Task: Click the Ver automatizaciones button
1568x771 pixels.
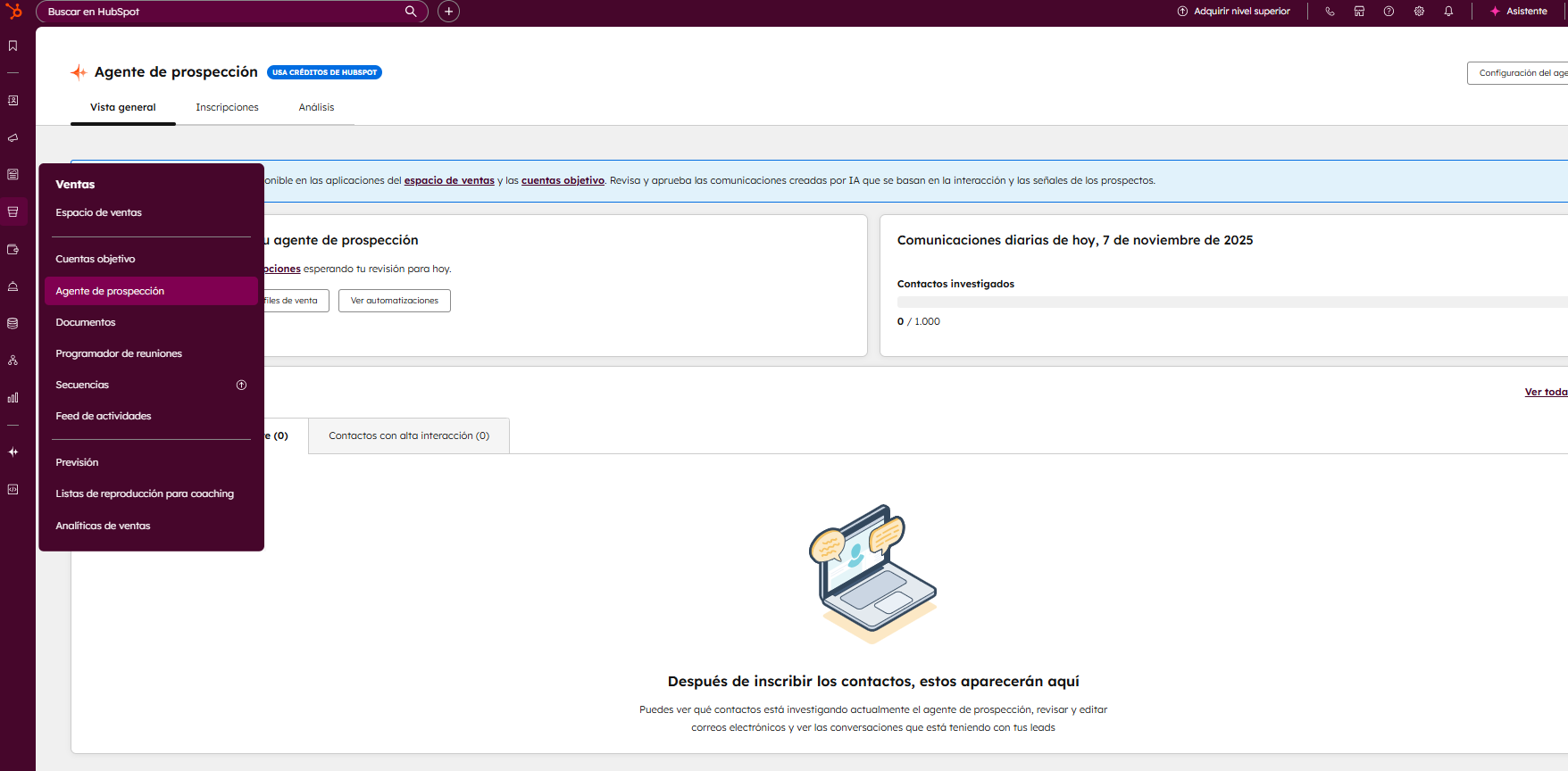Action: (x=394, y=301)
